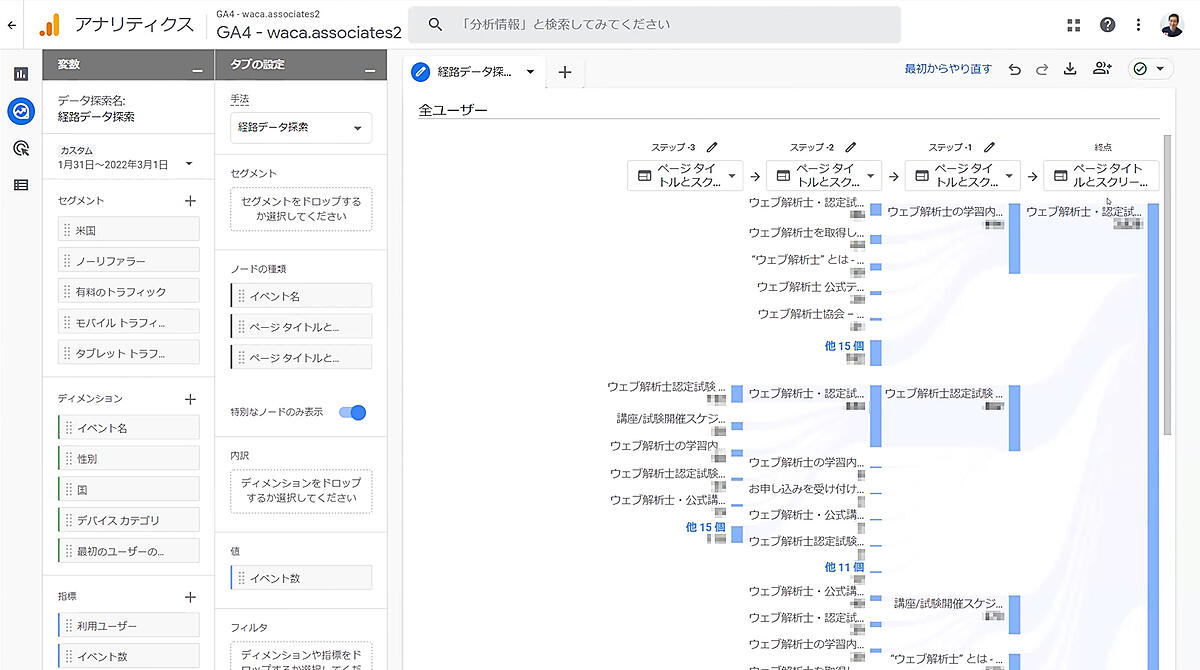
Task: Toggle 特別なノードのみ表示 switch
Action: [353, 412]
